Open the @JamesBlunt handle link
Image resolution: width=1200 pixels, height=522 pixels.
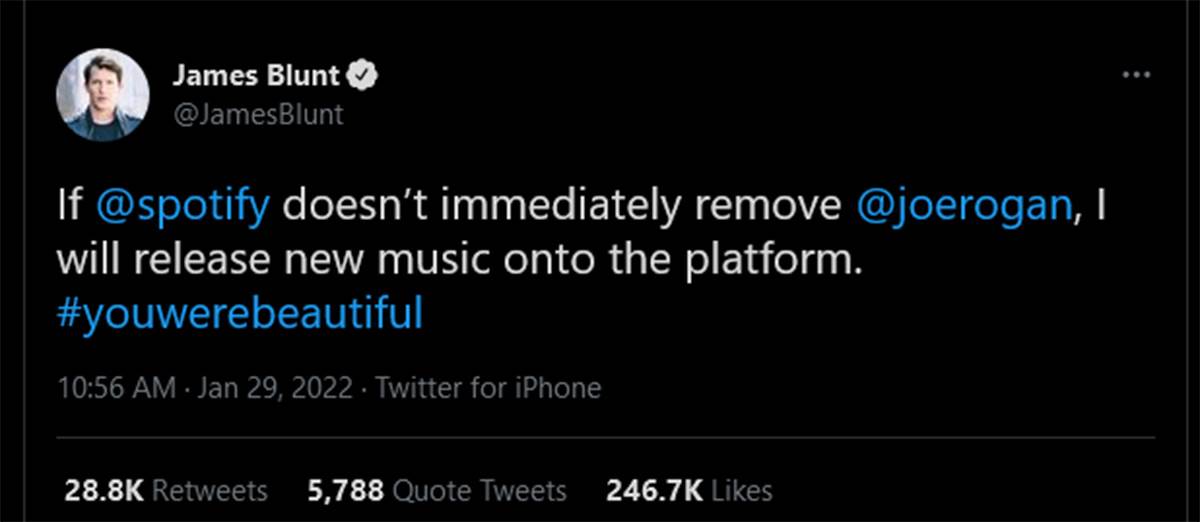[x=258, y=115]
